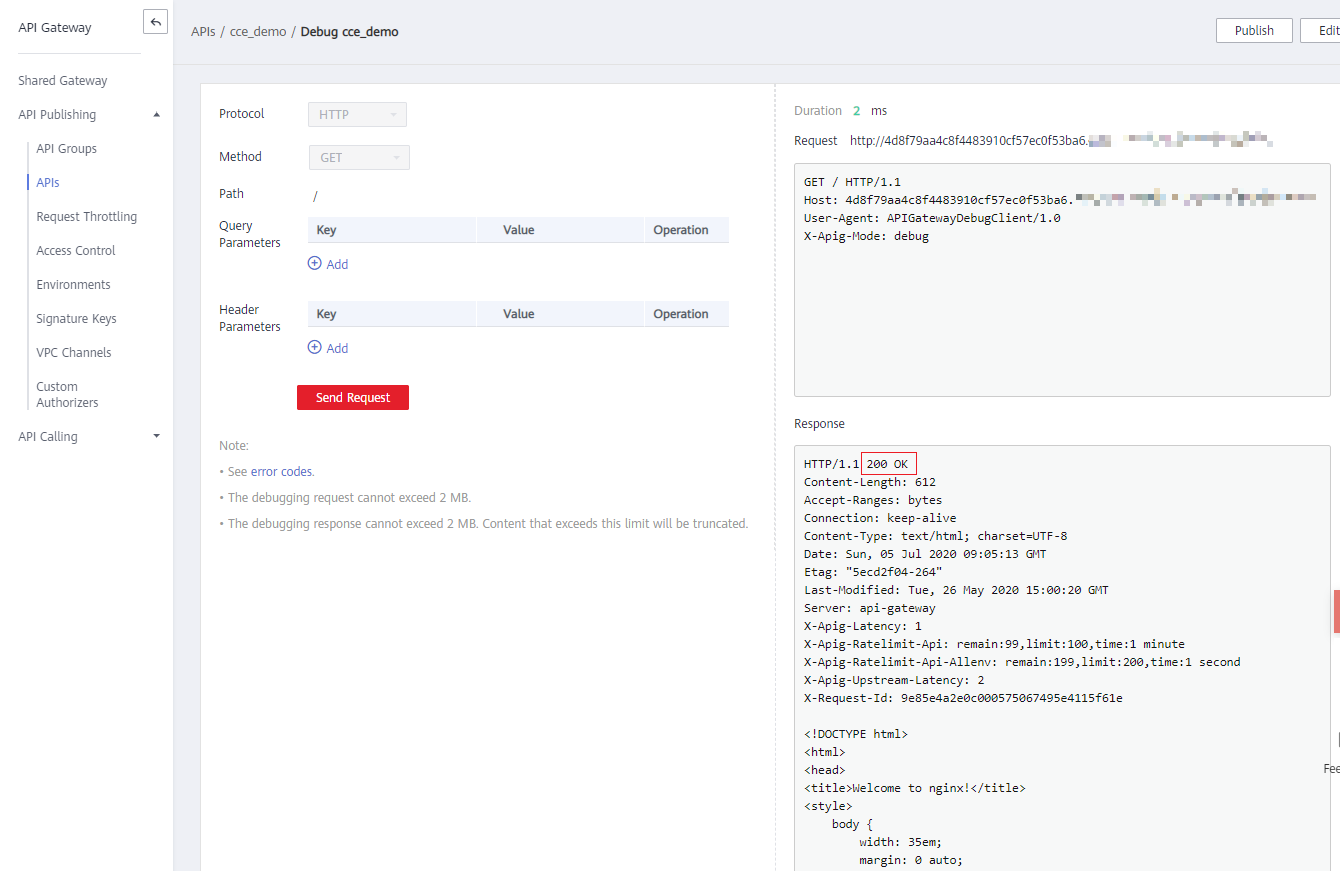Image resolution: width=1340 pixels, height=871 pixels.
Task: Click the Server: api-gateway line
Action: tap(870, 608)
